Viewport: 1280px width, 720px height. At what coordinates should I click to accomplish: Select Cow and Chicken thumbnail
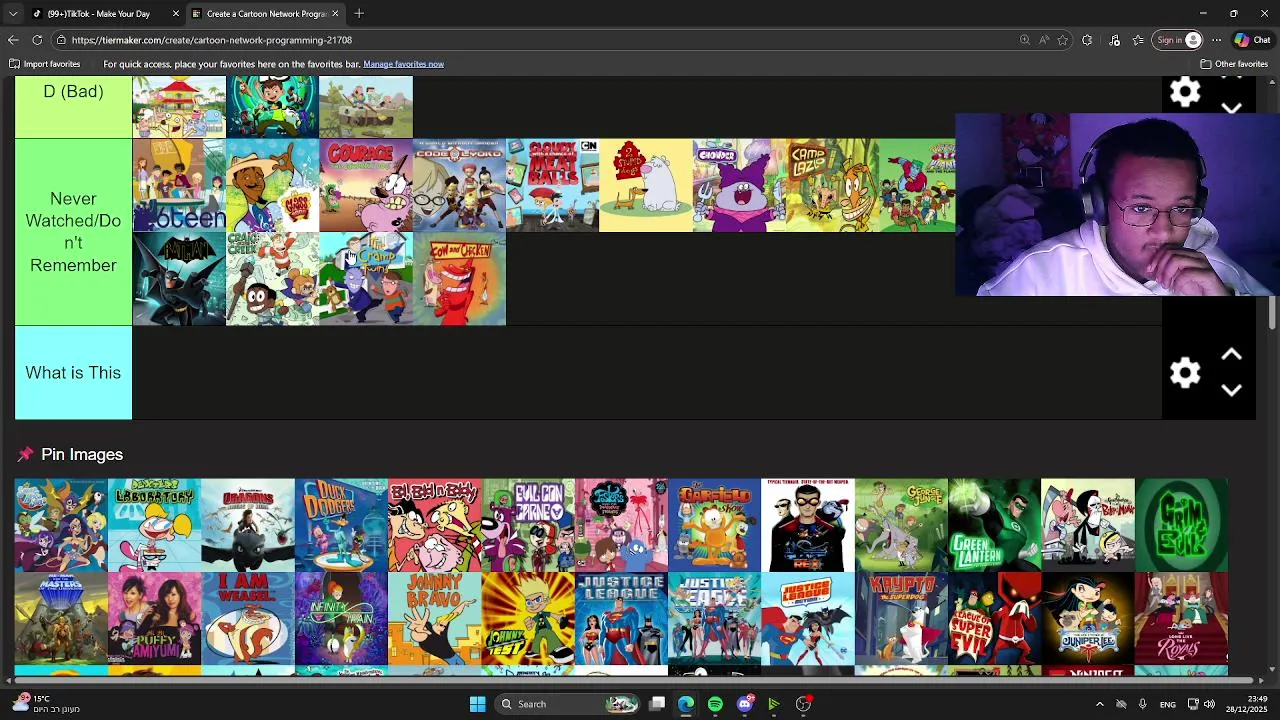(459, 279)
